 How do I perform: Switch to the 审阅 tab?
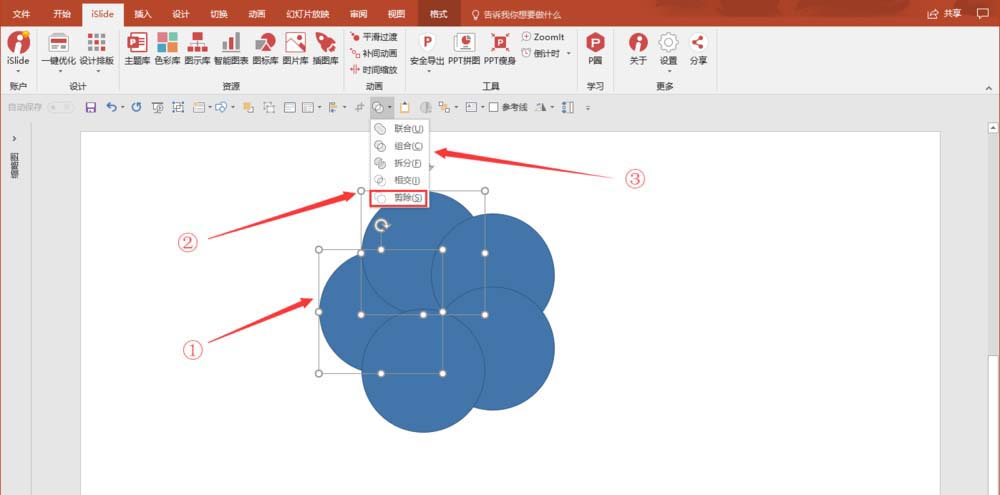(358, 13)
